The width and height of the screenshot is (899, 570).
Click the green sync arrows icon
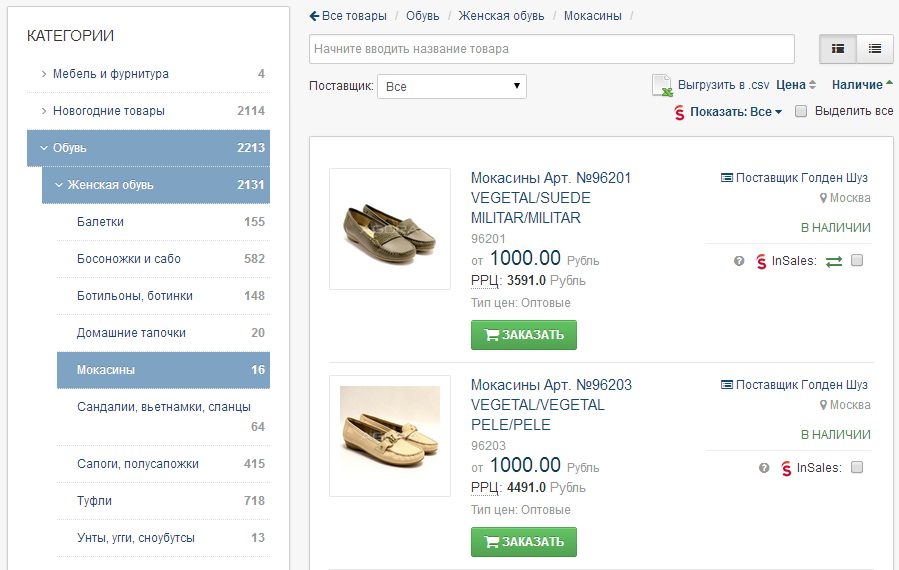834,261
